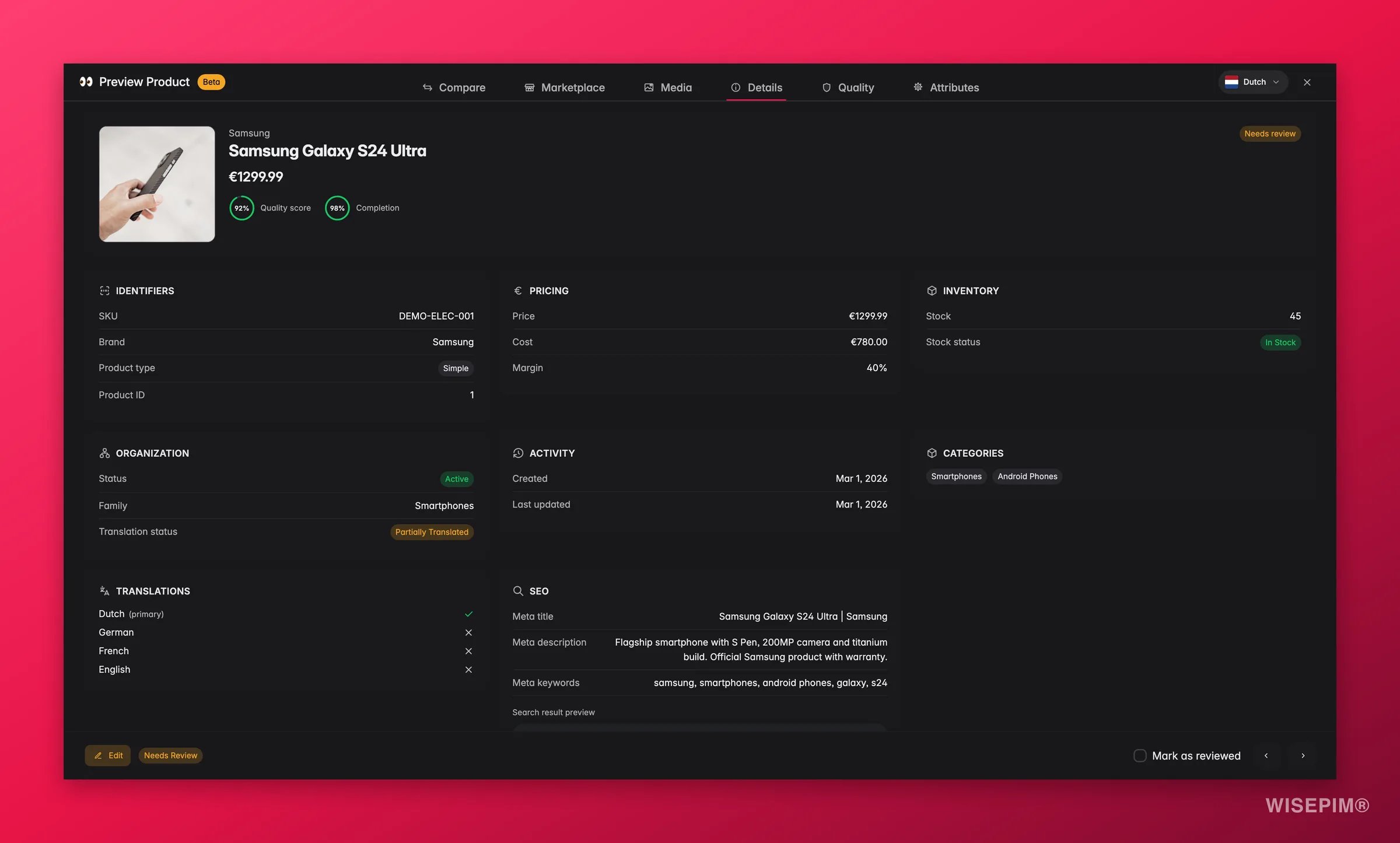Image resolution: width=1400 pixels, height=843 pixels.
Task: Switch to the Marketplace tab
Action: pyautogui.click(x=564, y=88)
